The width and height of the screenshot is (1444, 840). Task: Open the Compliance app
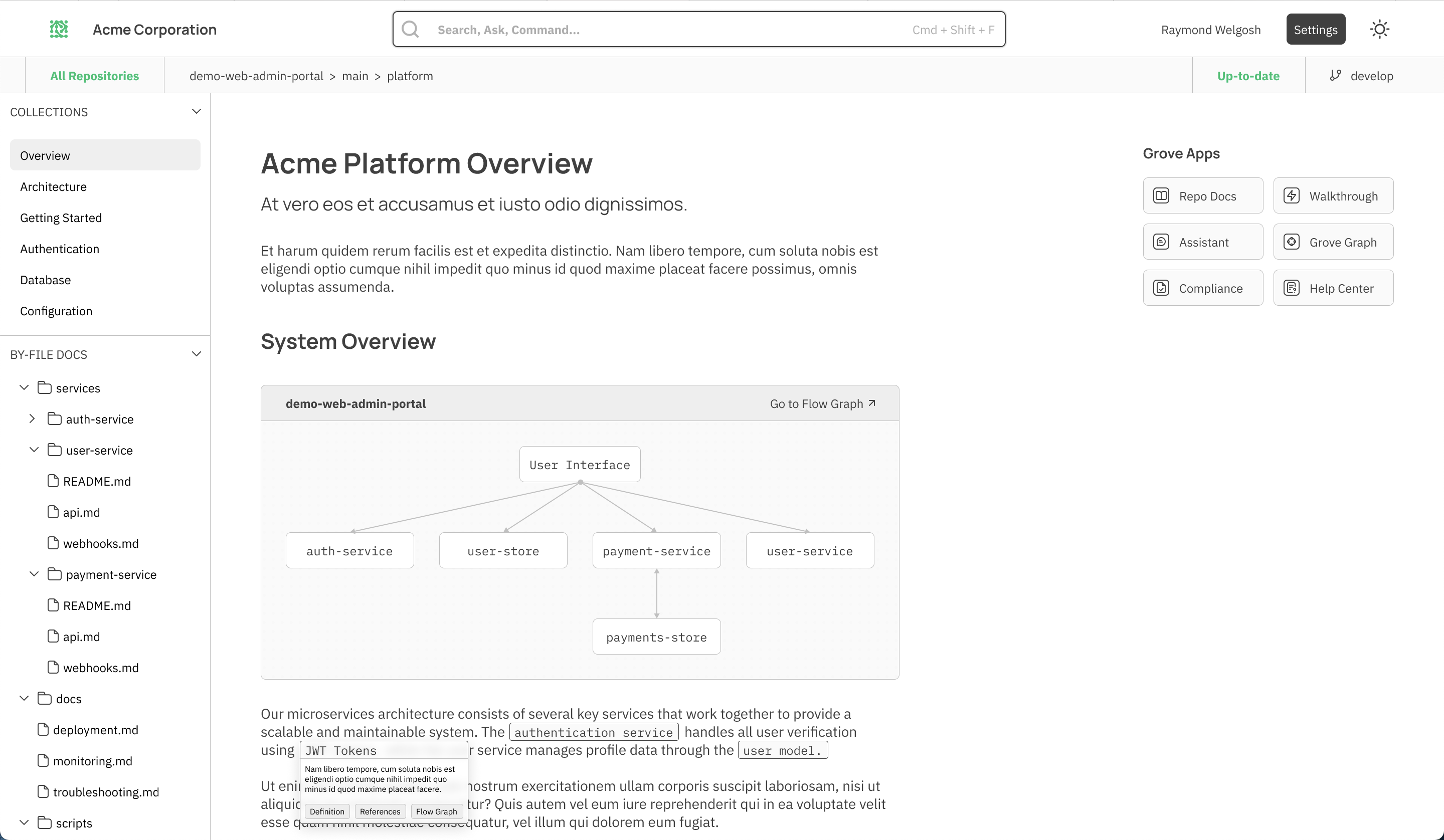coord(1203,288)
